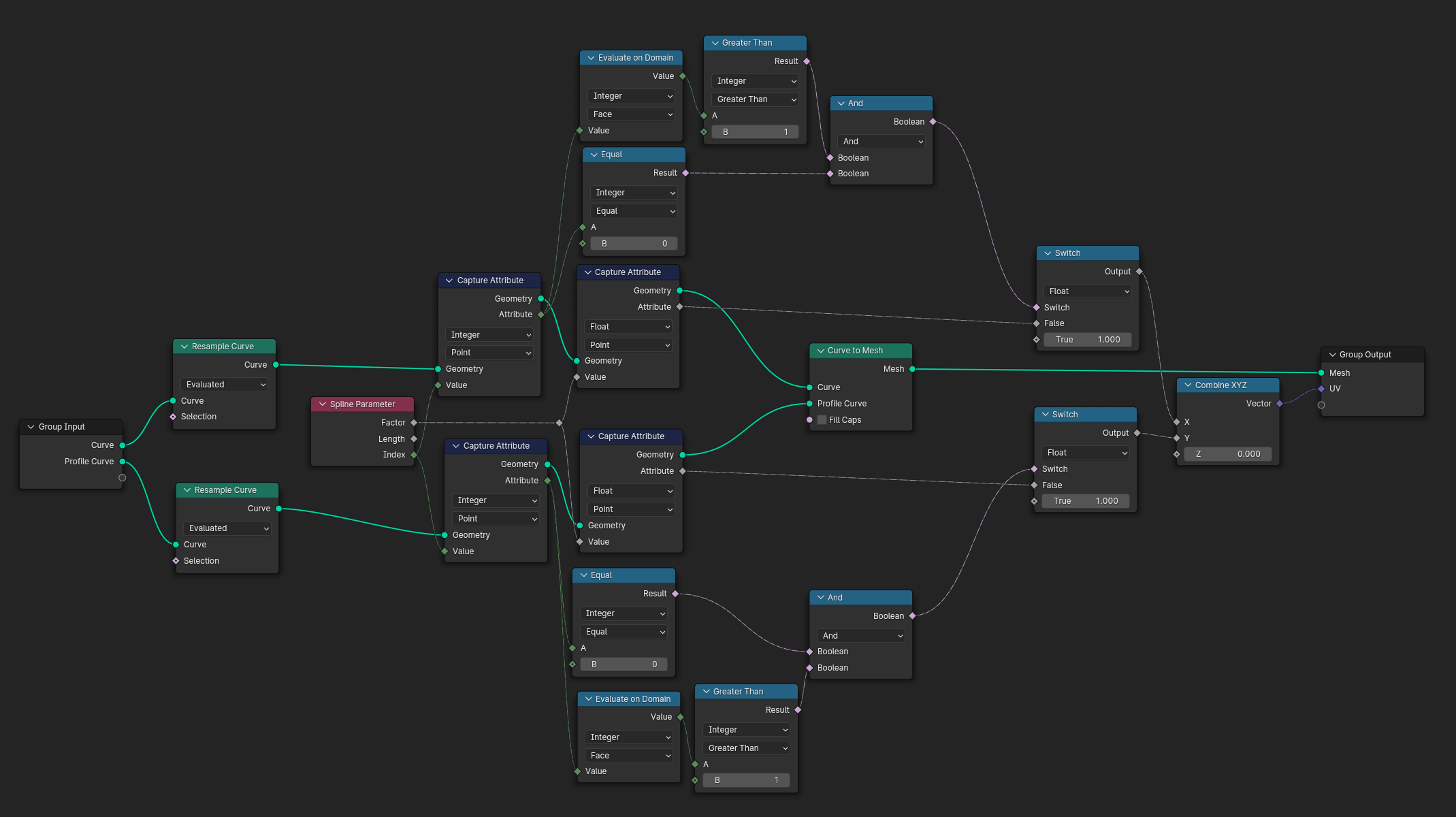Viewport: 1456px width, 817px height.
Task: Enable the Fill Caps checkbox
Action: coord(822,420)
